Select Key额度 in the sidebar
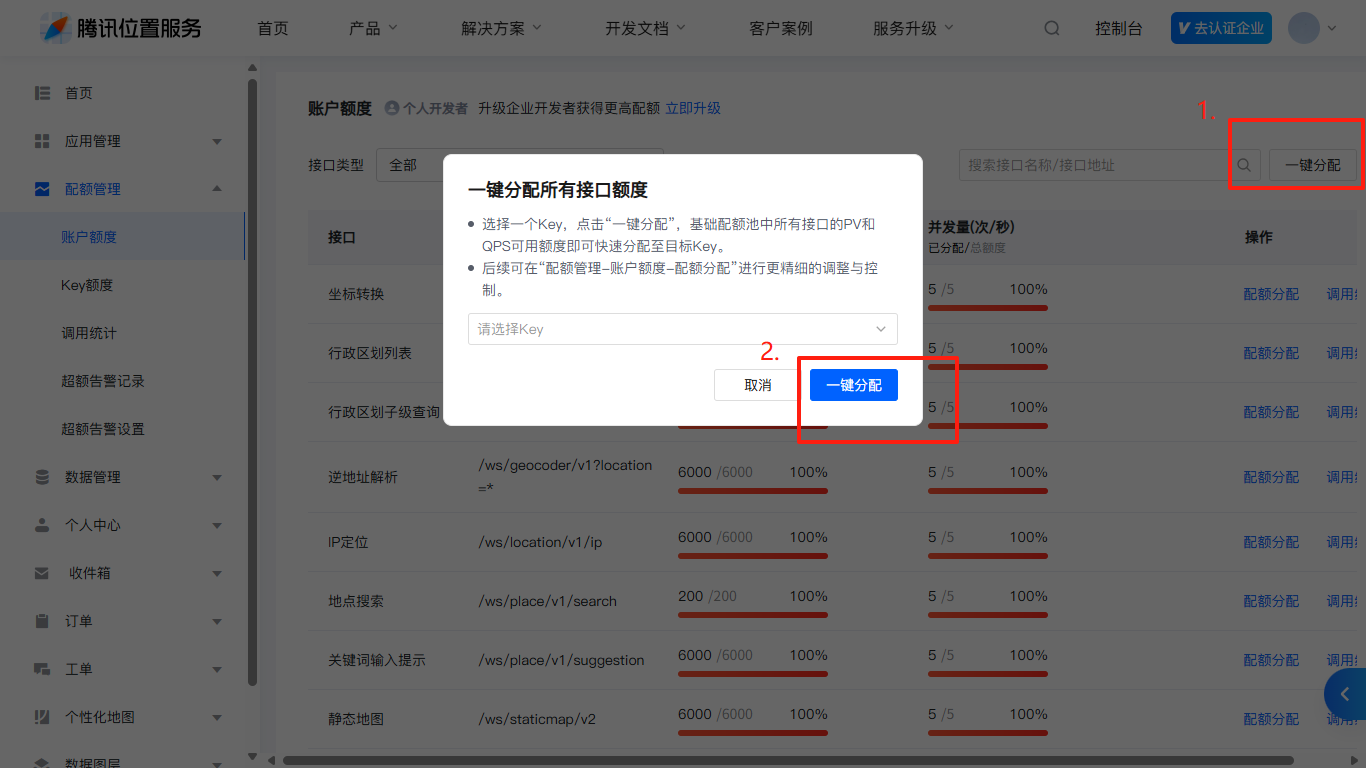Viewport: 1366px width, 768px height. (87, 285)
